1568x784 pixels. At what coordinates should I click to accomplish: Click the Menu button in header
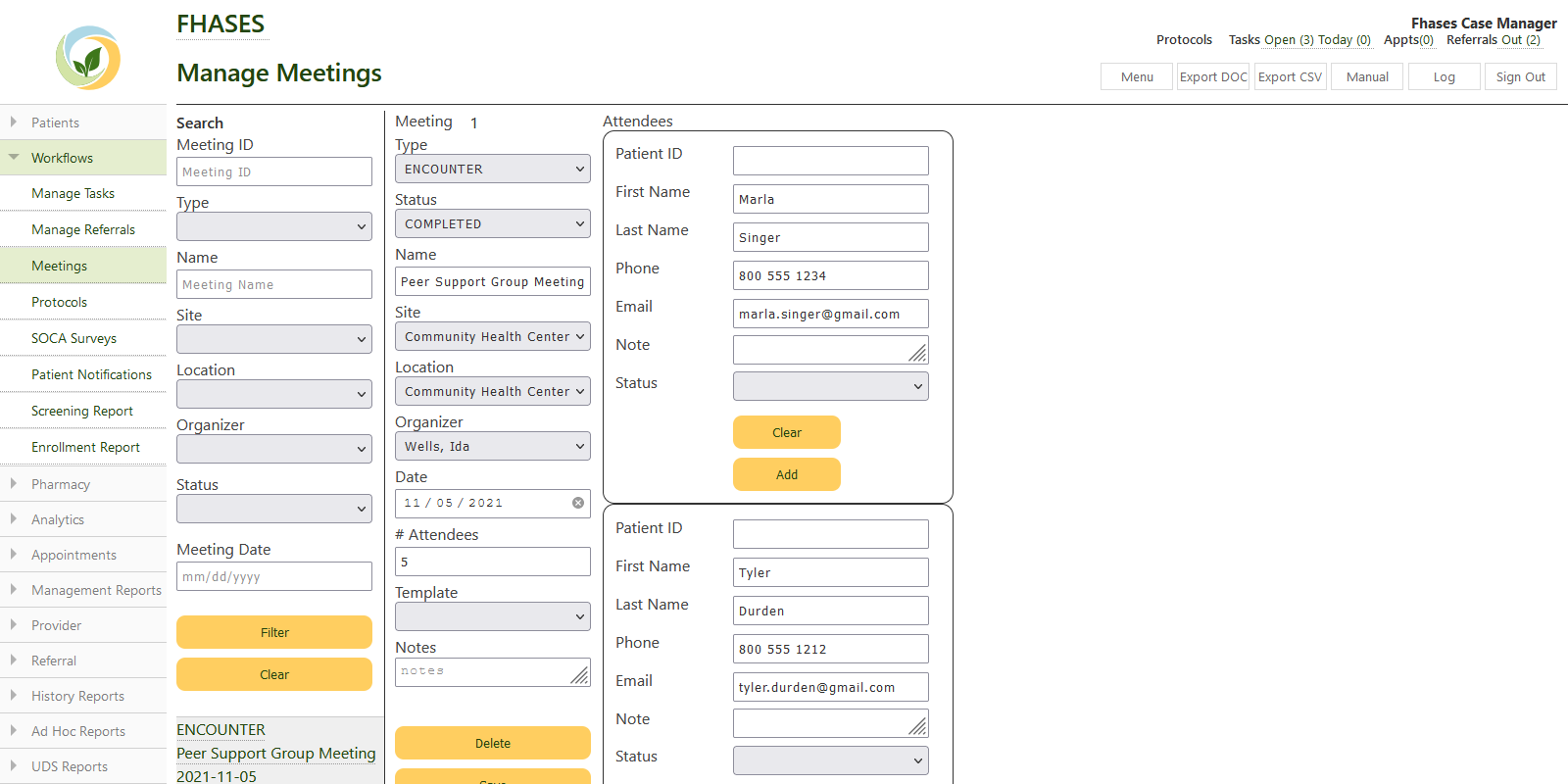tap(1137, 76)
